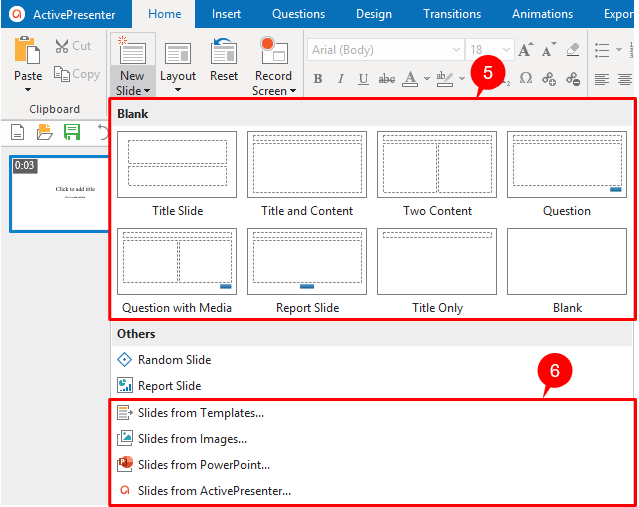This screenshot has width=639, height=507.
Task: Open the Transitions tab
Action: click(452, 14)
